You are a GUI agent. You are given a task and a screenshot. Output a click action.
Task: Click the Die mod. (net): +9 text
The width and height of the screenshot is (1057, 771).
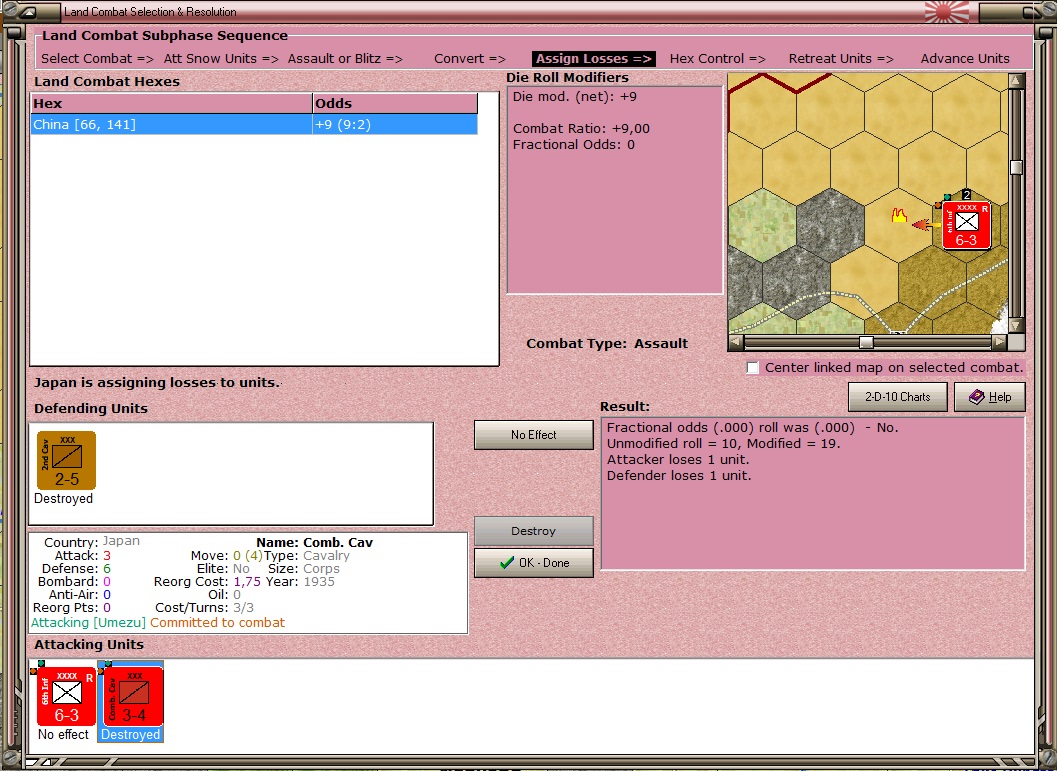574,96
